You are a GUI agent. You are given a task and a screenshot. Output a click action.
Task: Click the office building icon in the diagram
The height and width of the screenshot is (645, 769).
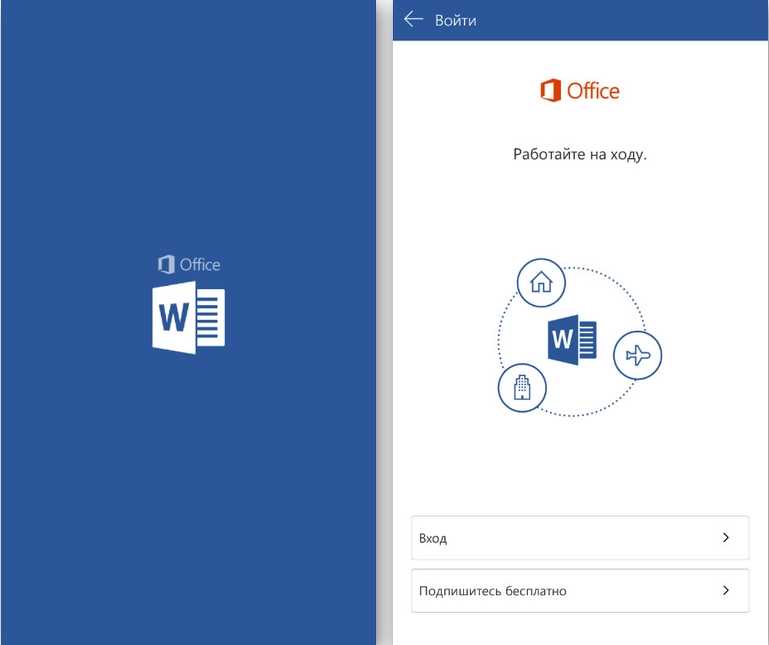click(x=522, y=387)
